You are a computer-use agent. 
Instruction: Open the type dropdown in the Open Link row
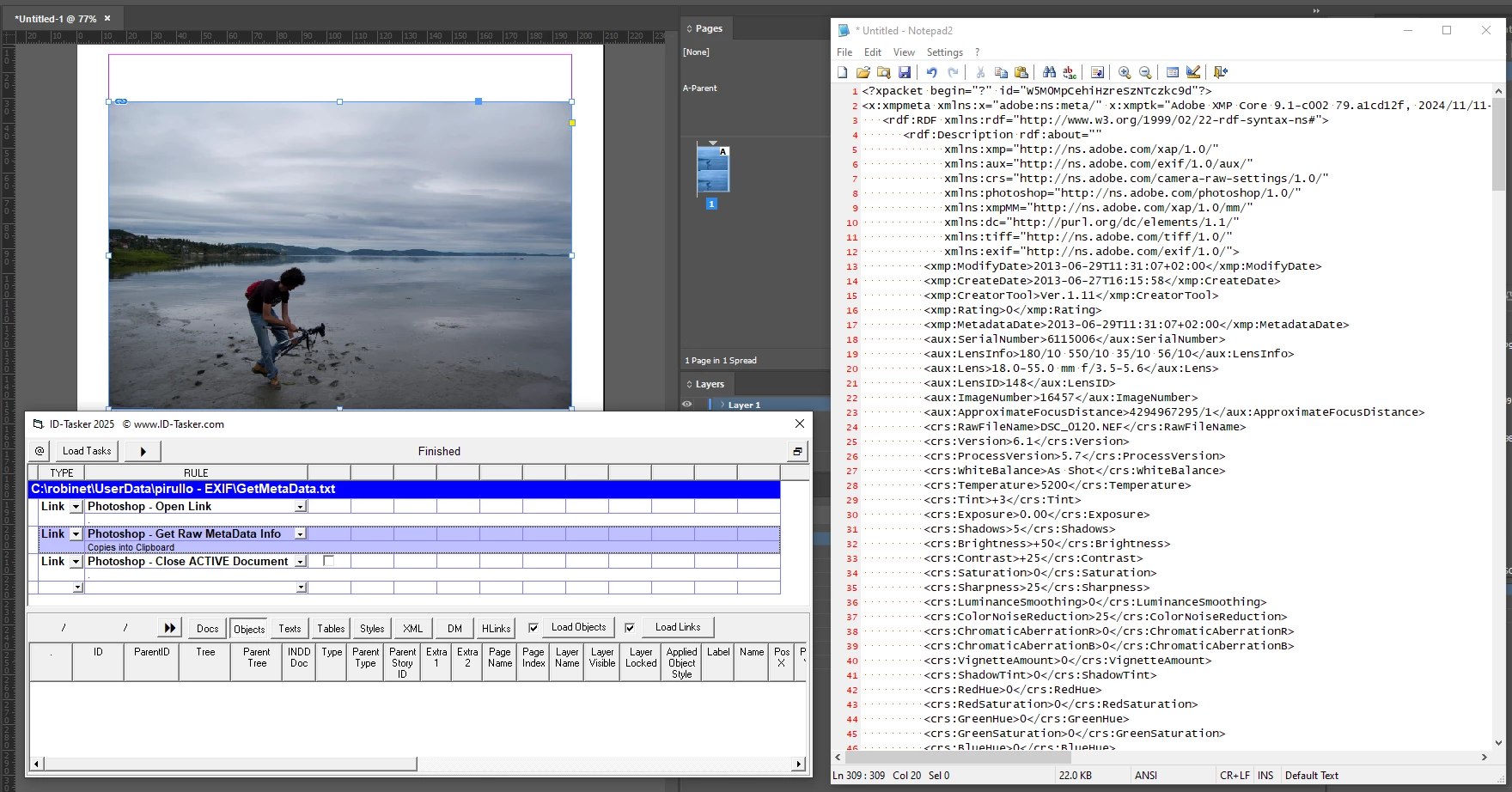tap(76, 507)
